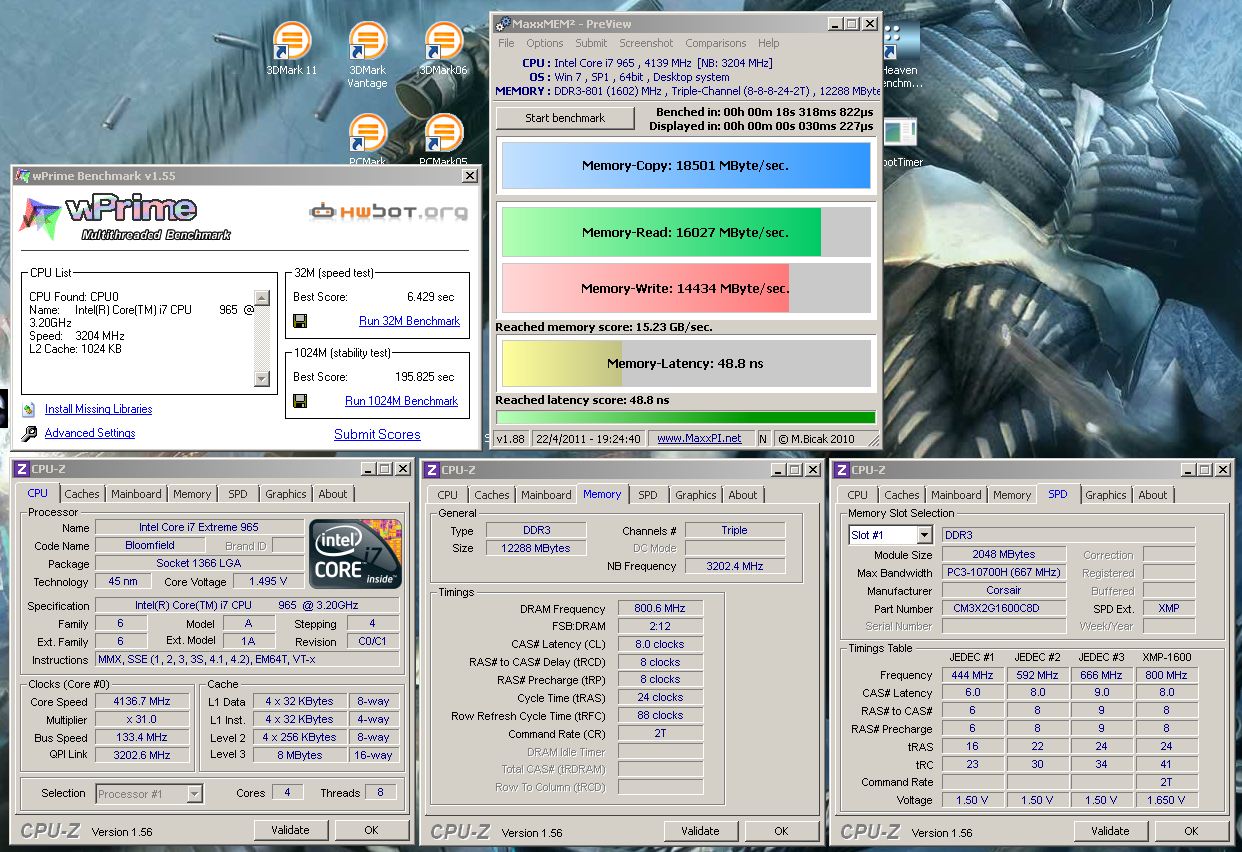Open the Processor #1 selection dropdown
This screenshot has width=1242, height=852.
(195, 794)
